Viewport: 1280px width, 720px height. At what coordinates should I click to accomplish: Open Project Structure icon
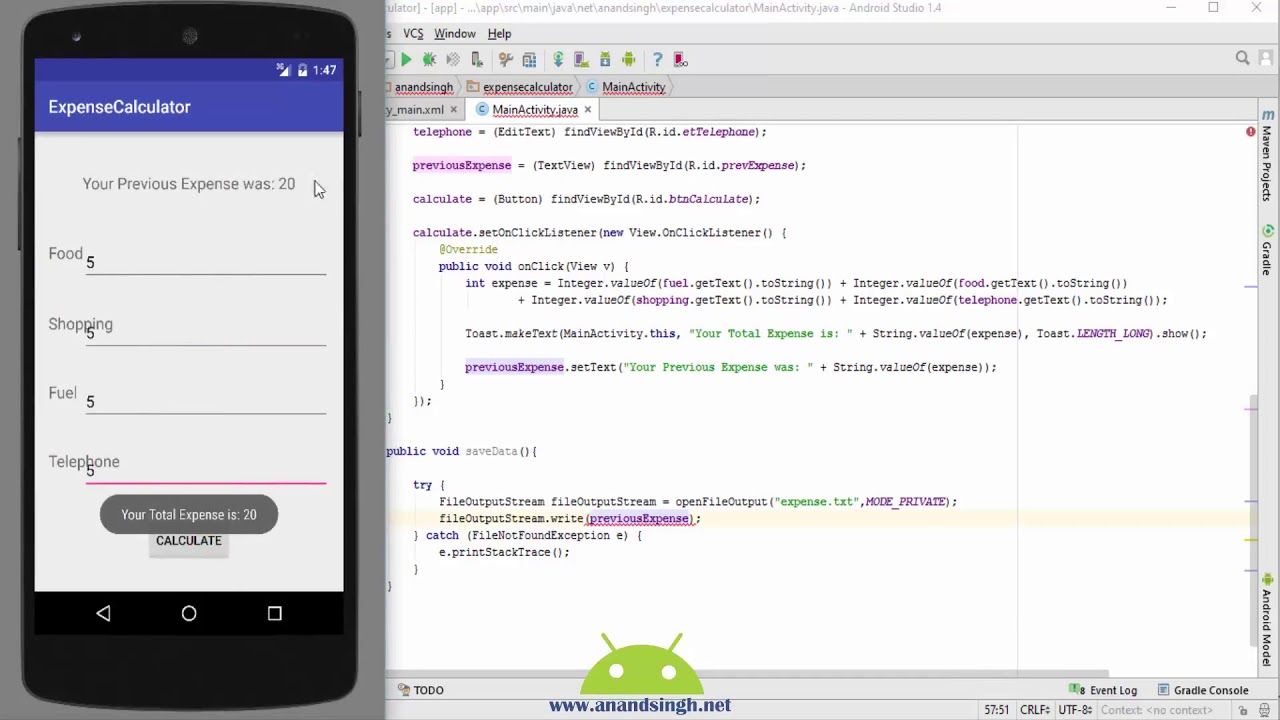click(529, 60)
